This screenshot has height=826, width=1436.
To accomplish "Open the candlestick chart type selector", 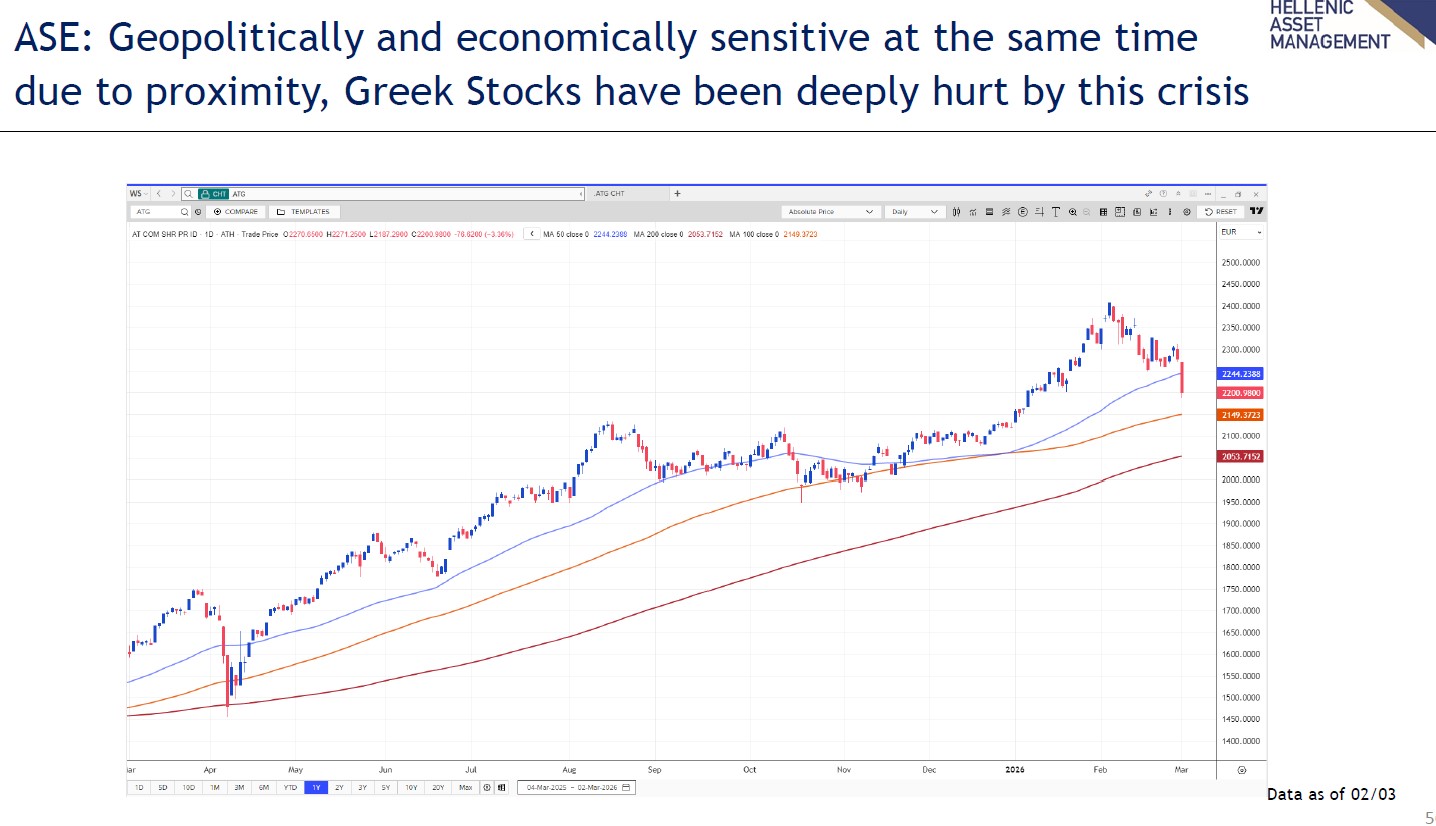I will [x=957, y=212].
